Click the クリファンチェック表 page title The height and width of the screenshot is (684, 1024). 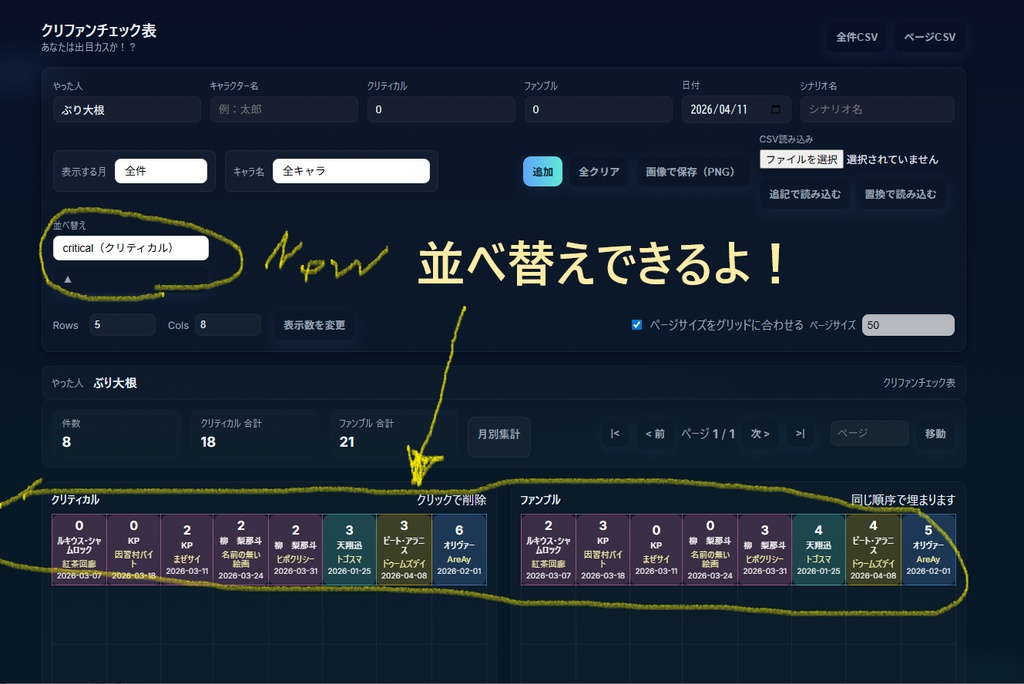pos(99,30)
